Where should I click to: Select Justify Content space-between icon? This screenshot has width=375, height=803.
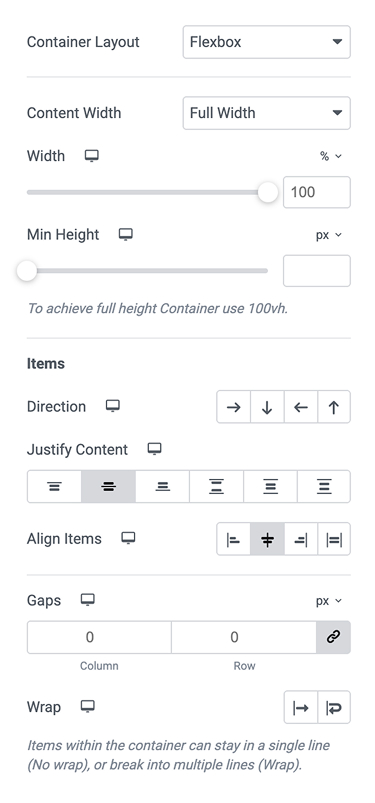coord(216,487)
